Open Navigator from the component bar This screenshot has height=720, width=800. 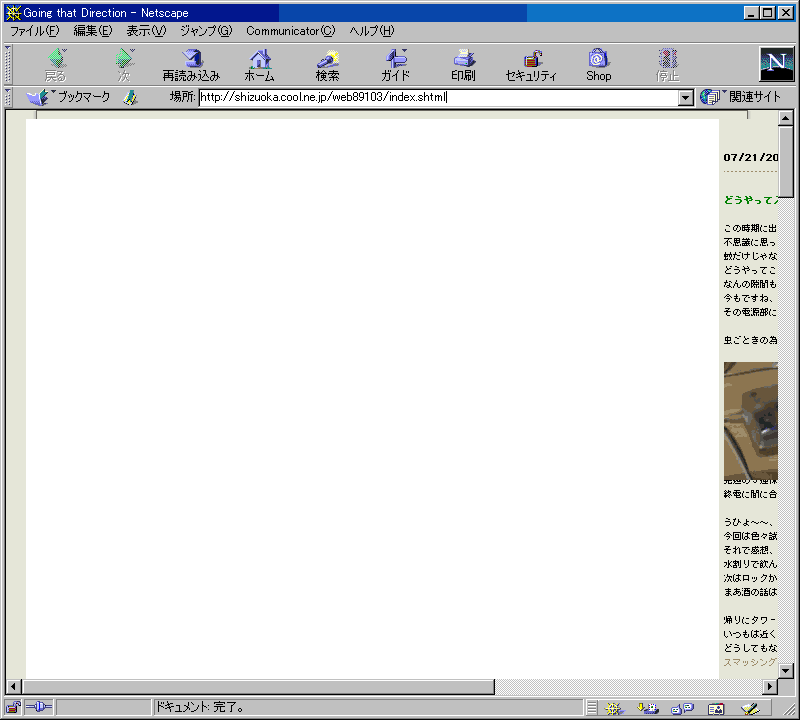614,708
